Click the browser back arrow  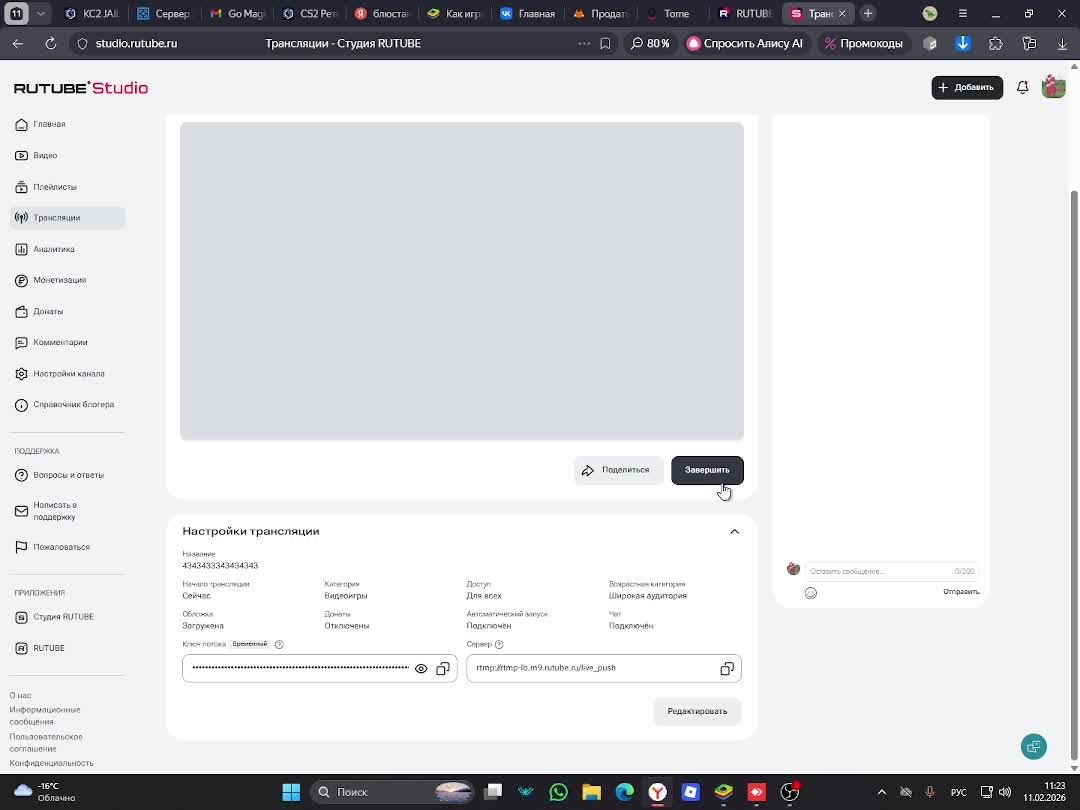[18, 43]
